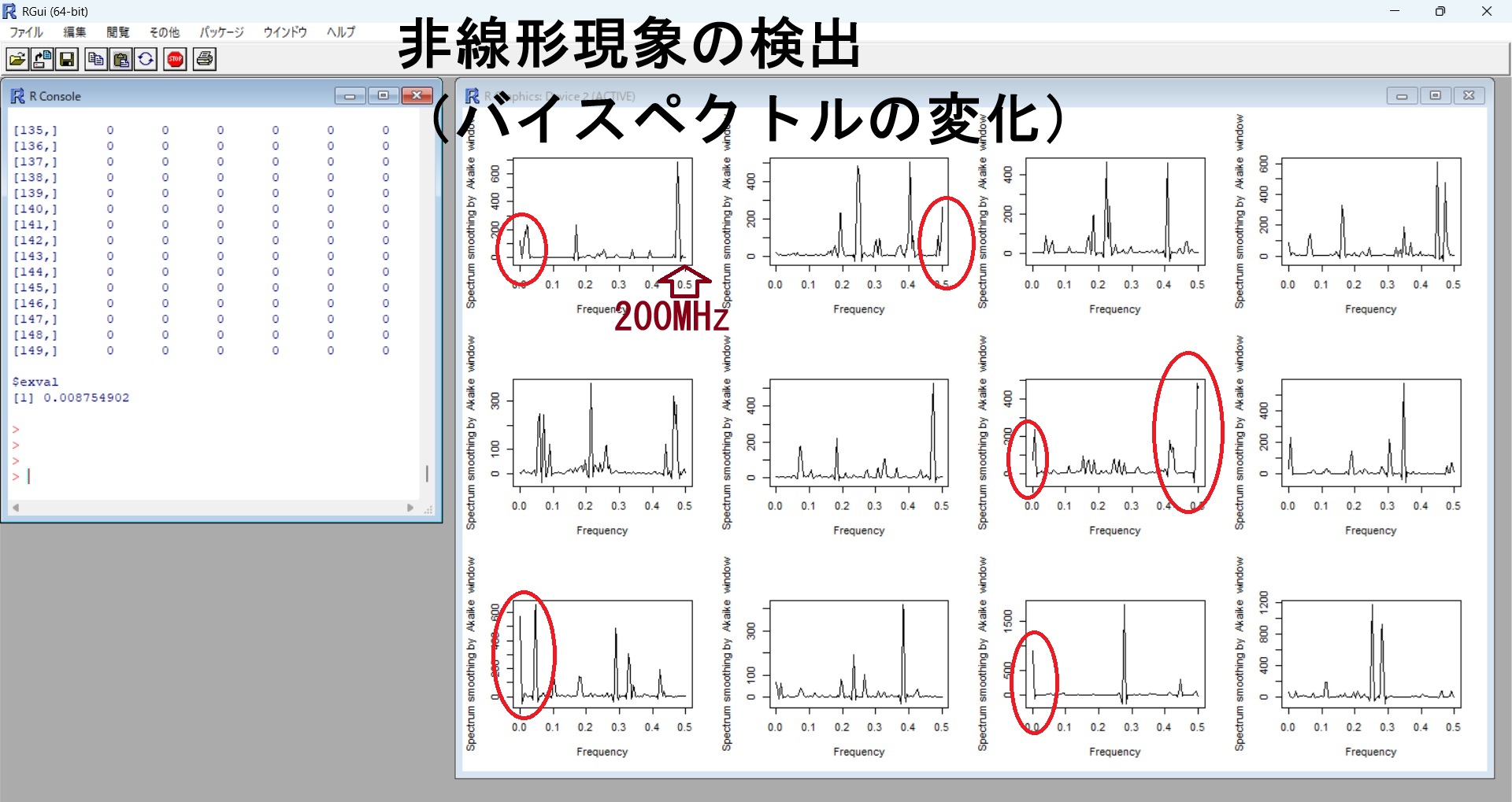Open the ウインドウ menu
The height and width of the screenshot is (802, 1512).
click(x=285, y=32)
